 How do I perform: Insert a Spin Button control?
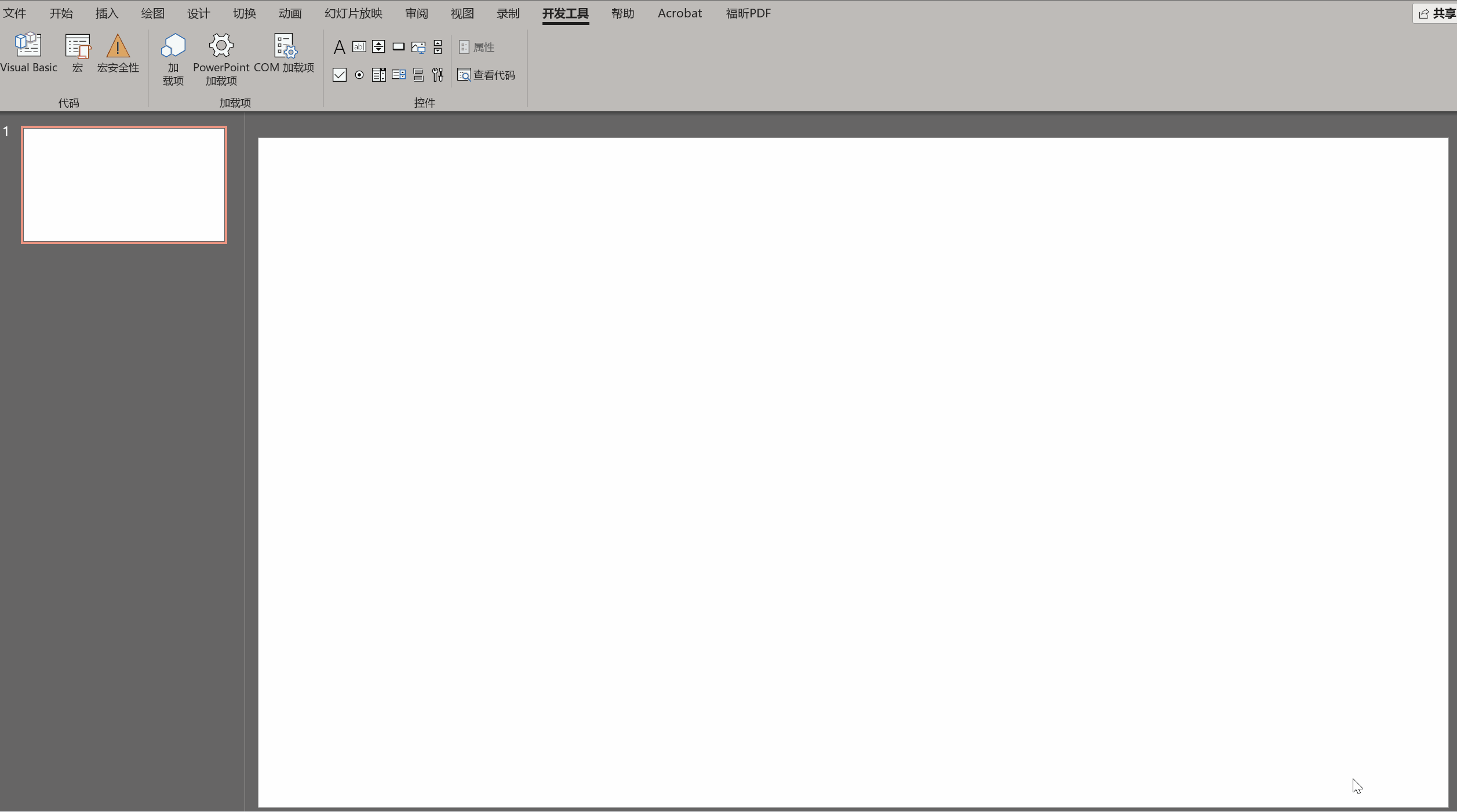pyautogui.click(x=378, y=47)
